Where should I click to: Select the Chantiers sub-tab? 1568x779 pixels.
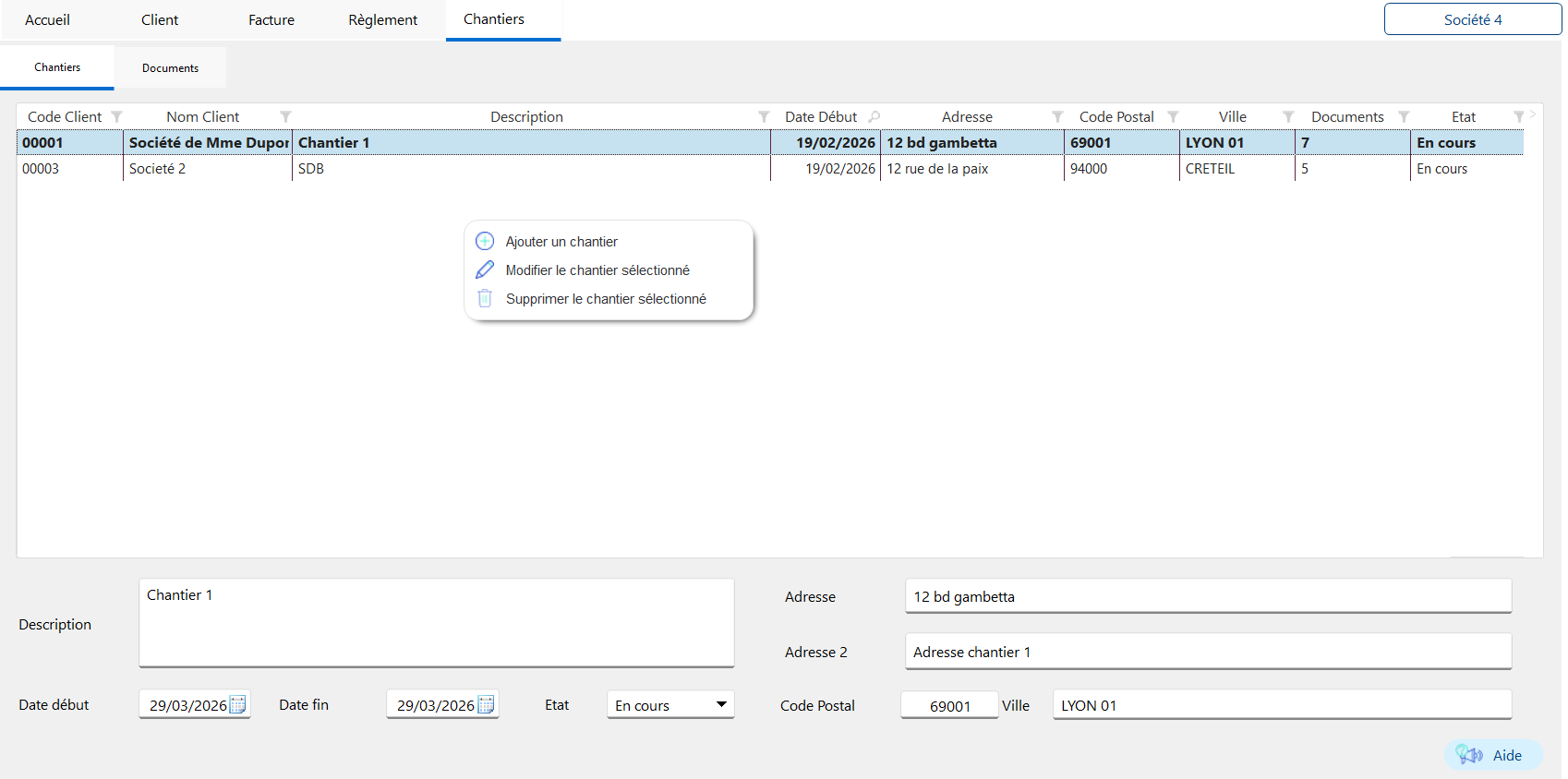(57, 67)
